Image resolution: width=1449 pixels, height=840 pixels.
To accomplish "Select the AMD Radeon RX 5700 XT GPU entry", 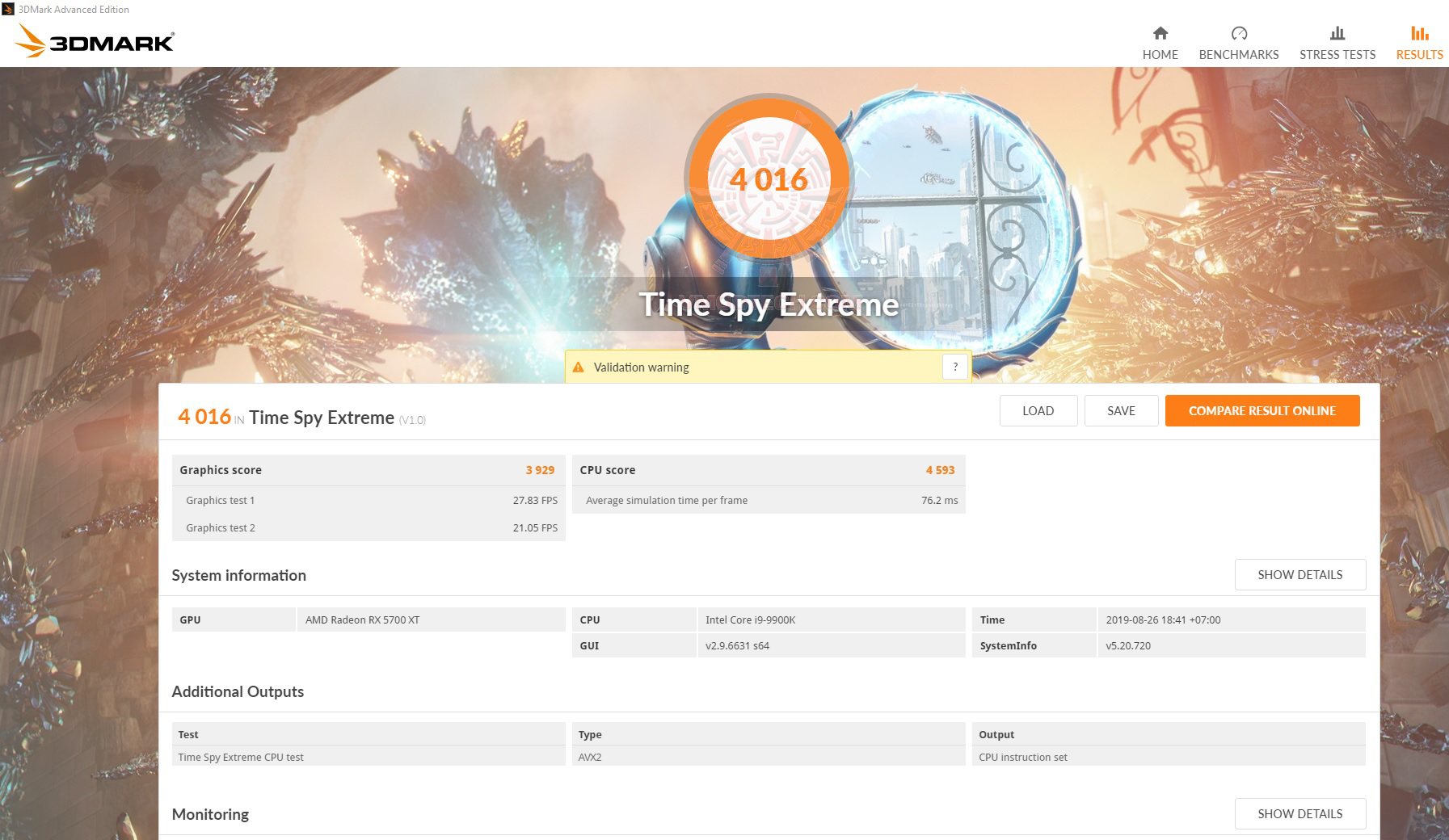I will pos(363,619).
